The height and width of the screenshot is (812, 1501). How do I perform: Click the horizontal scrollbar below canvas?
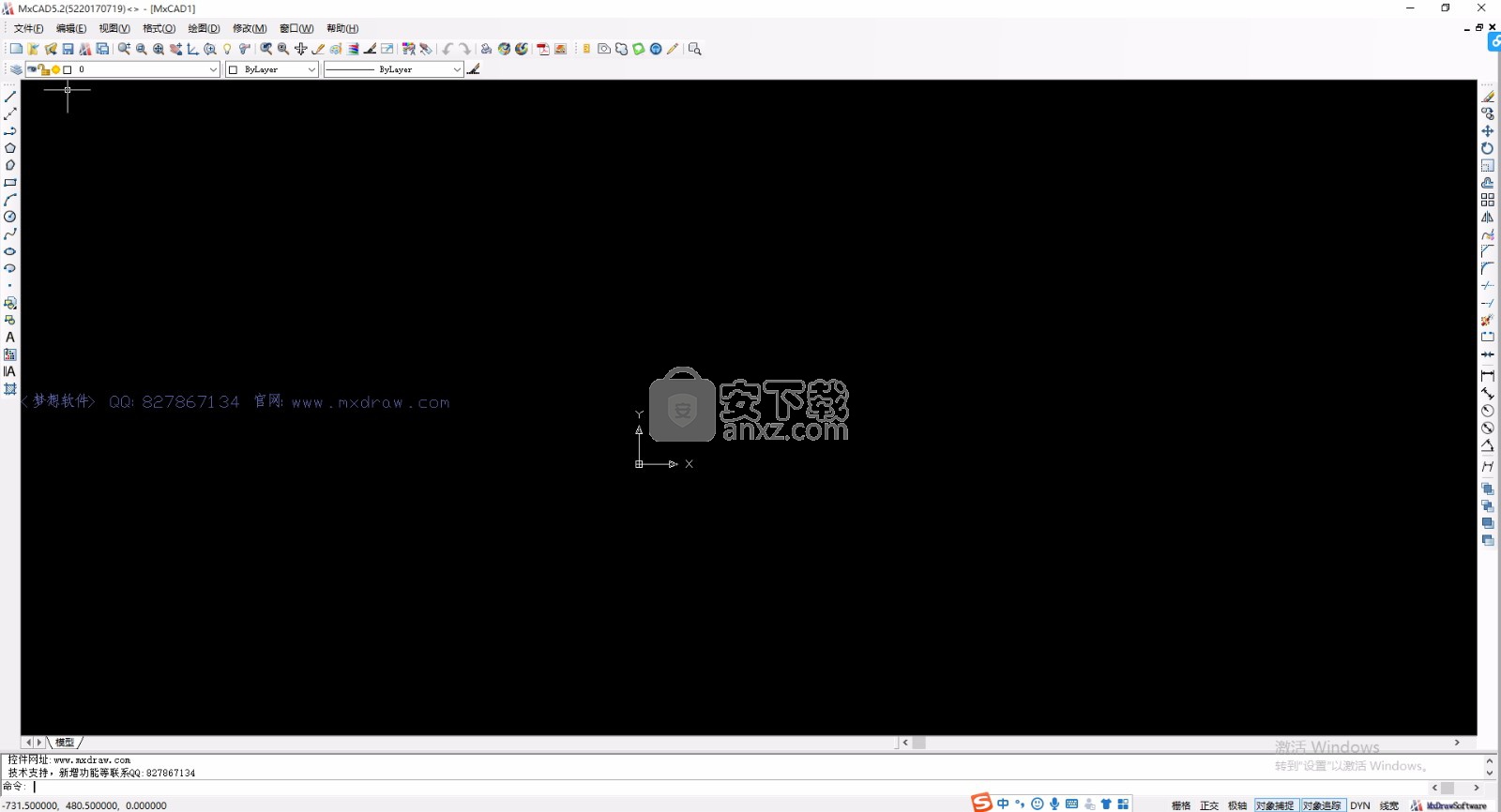click(1182, 743)
